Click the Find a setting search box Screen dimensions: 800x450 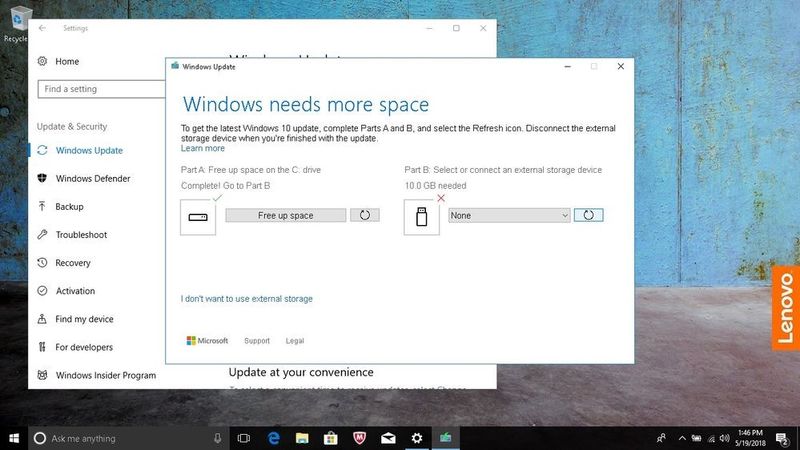(101, 89)
